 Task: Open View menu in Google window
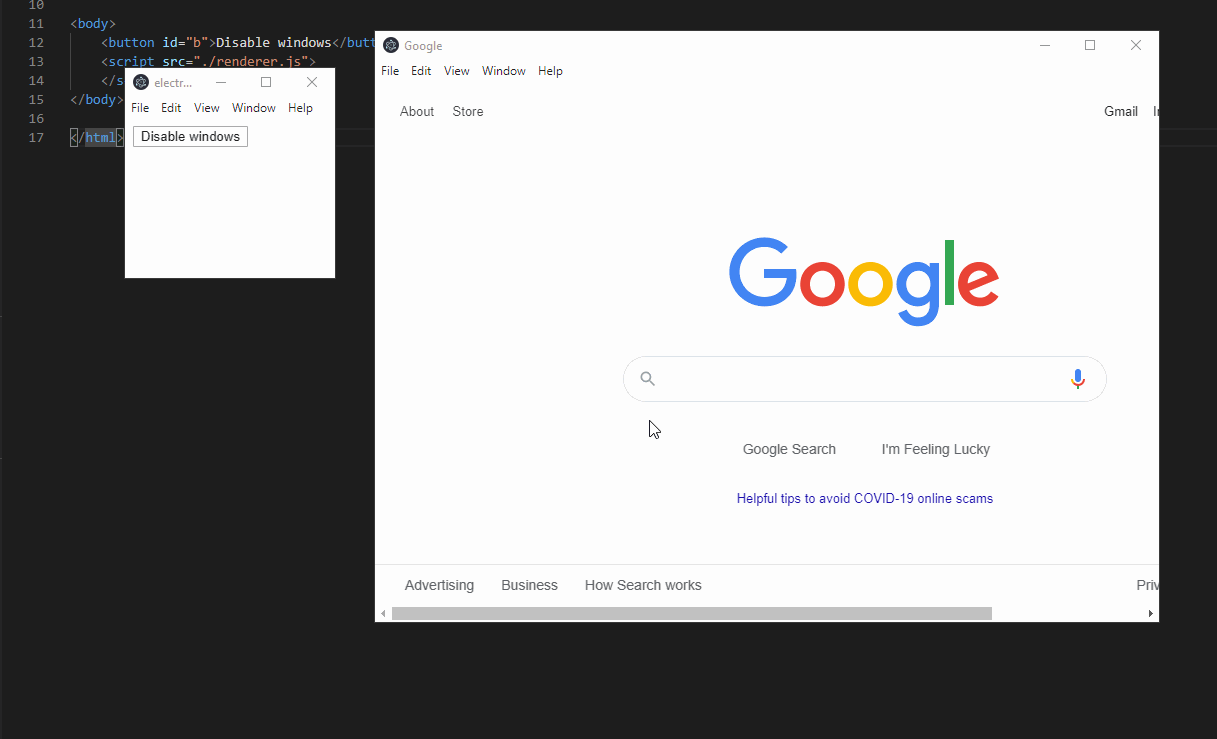457,71
